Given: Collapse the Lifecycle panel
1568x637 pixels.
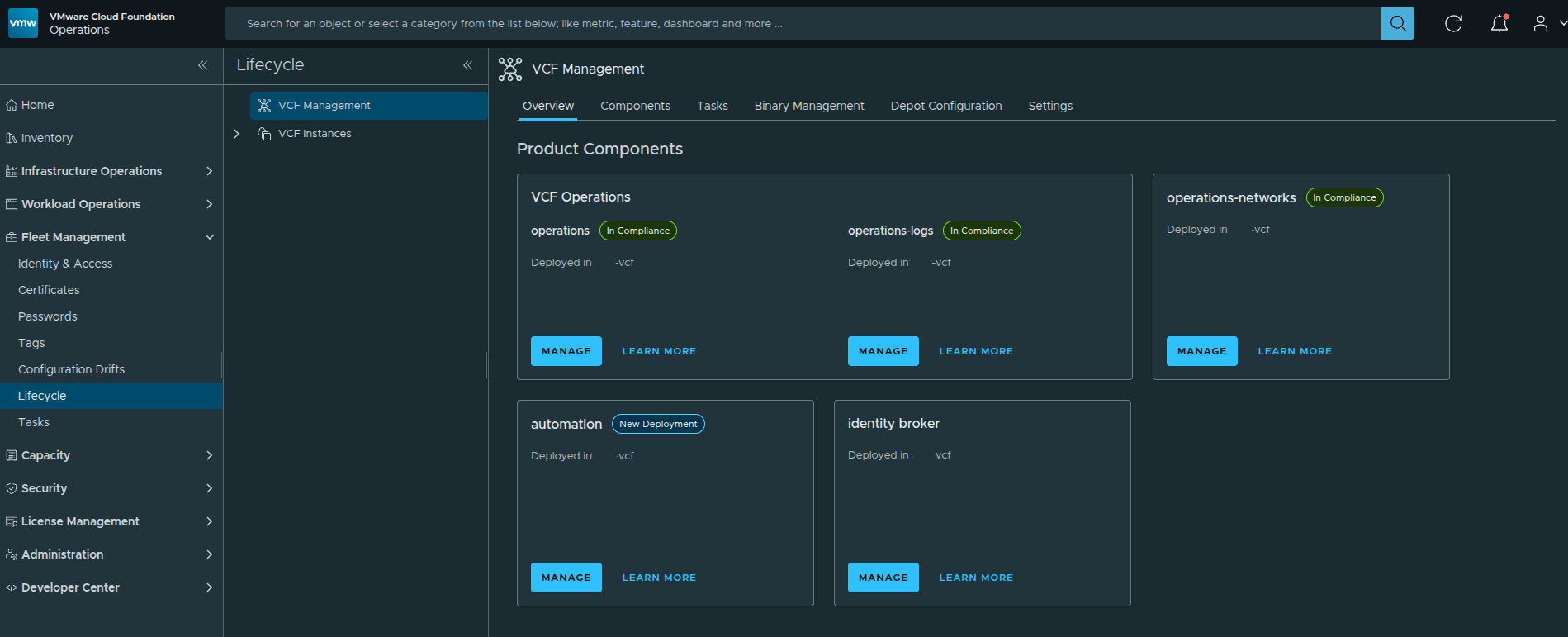Looking at the screenshot, I should (x=467, y=65).
